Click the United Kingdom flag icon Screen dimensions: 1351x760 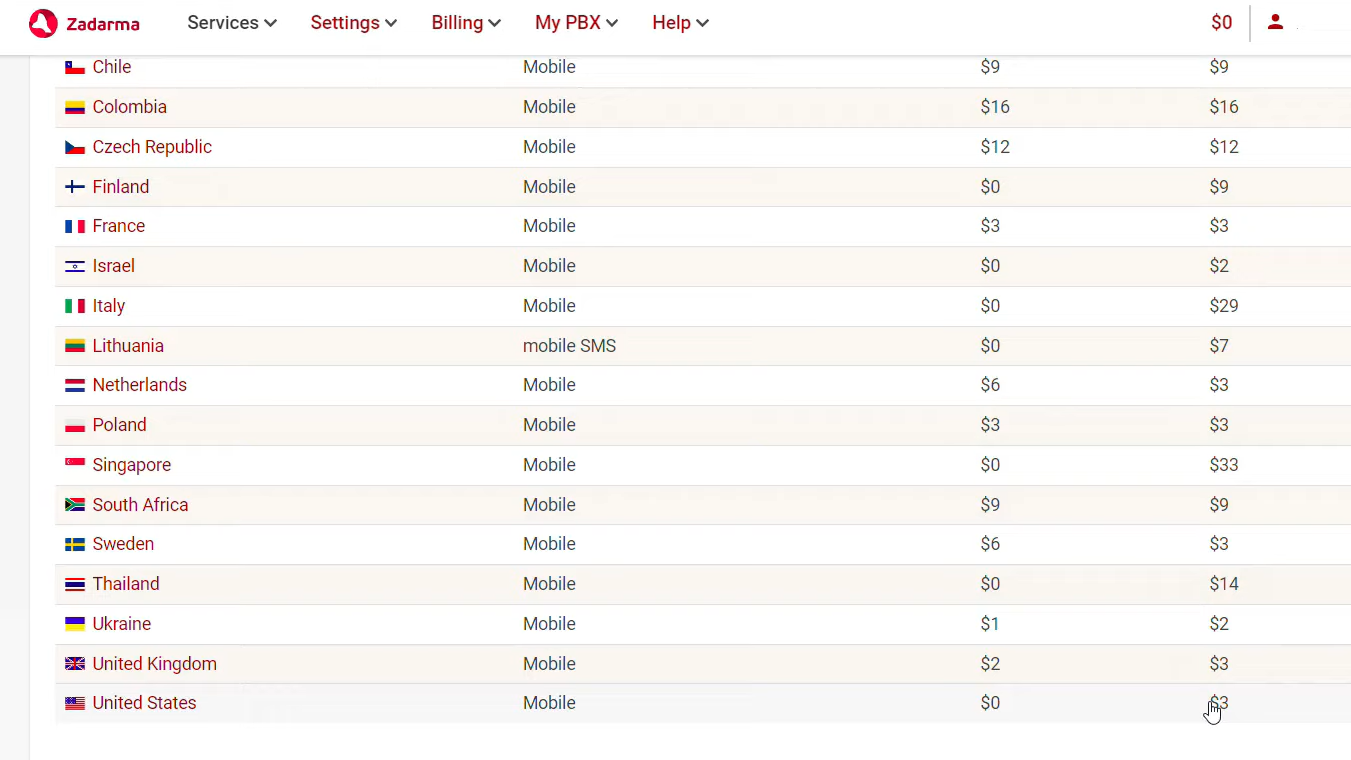pos(75,664)
